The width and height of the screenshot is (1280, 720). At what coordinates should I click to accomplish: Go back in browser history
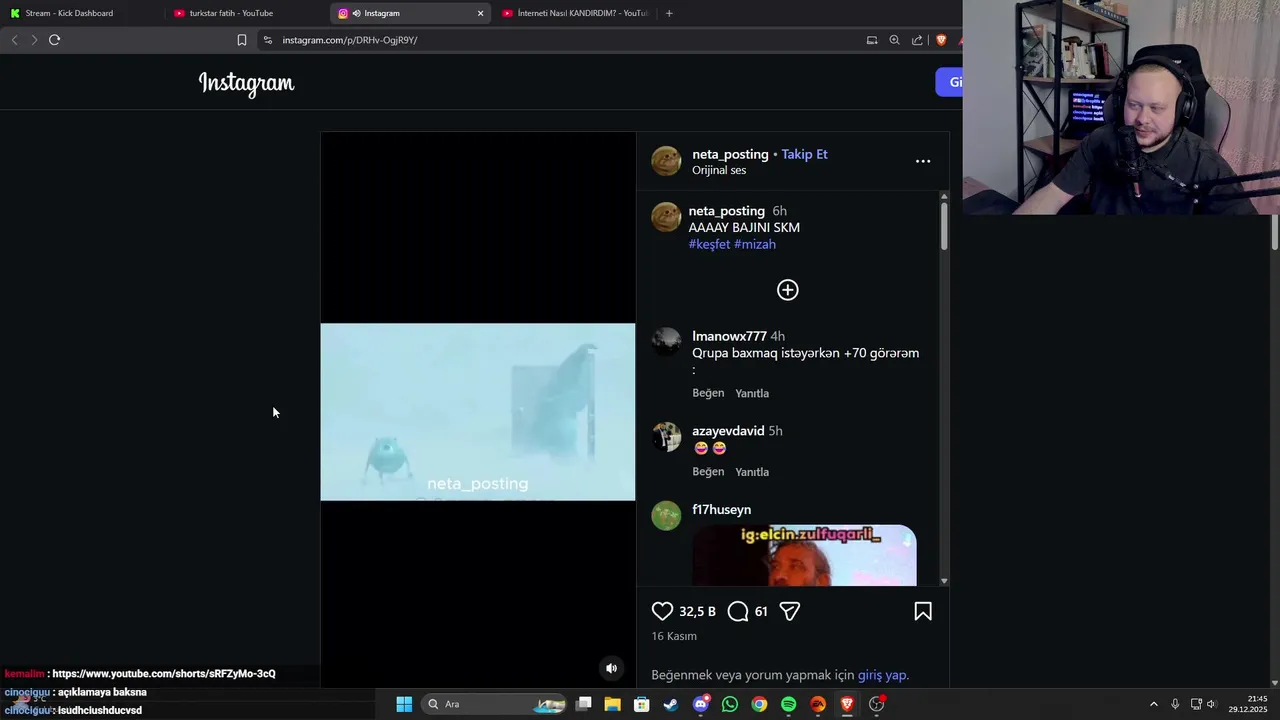pyautogui.click(x=14, y=40)
